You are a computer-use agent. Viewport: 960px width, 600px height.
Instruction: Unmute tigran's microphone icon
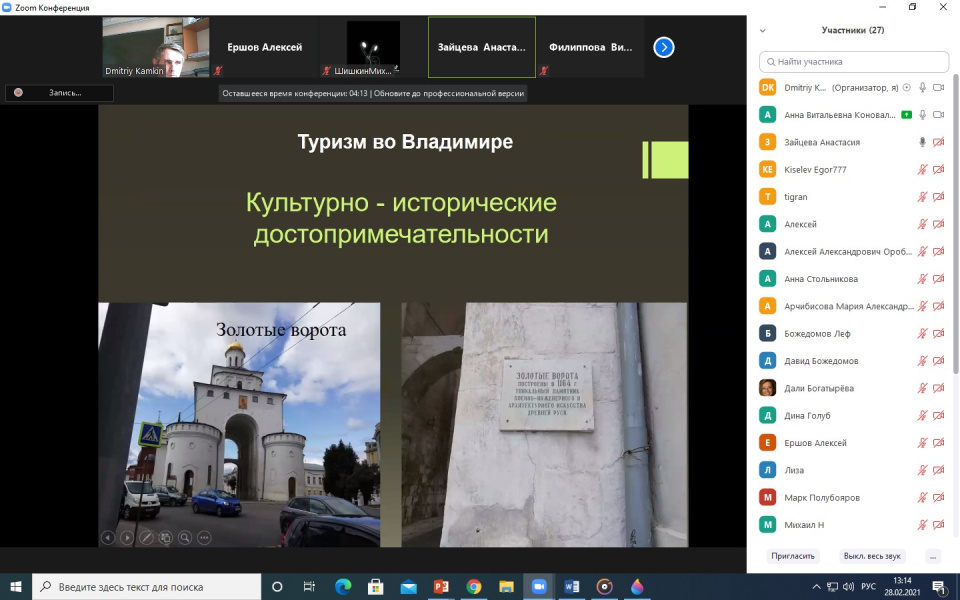pos(922,197)
